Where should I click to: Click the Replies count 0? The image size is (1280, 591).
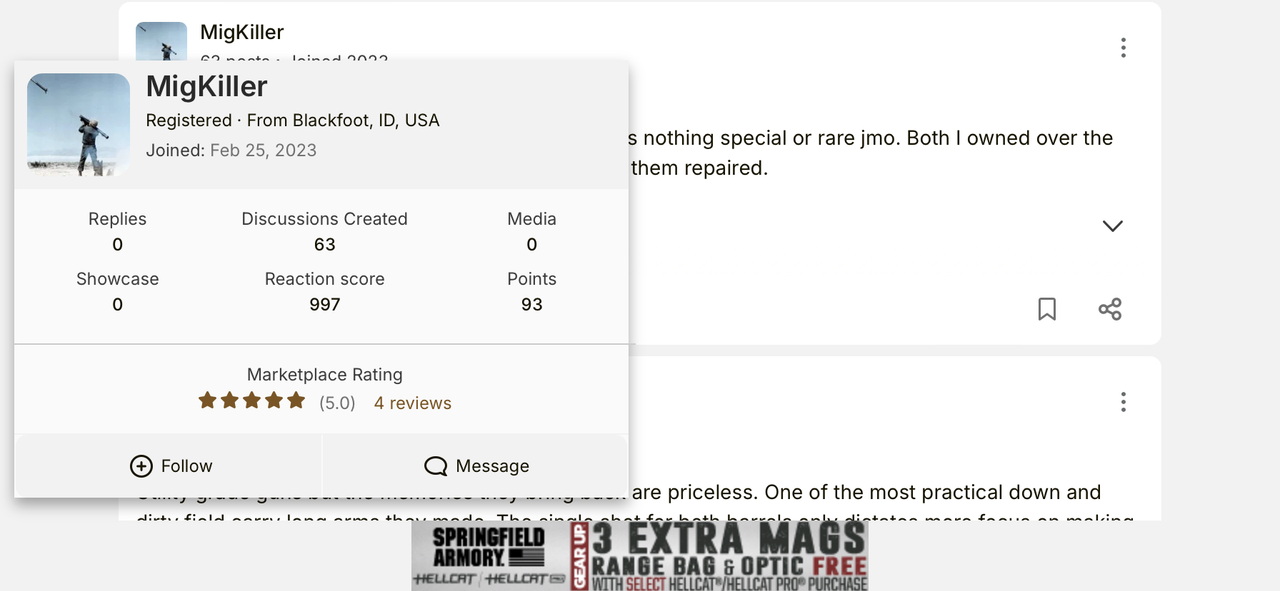point(117,245)
